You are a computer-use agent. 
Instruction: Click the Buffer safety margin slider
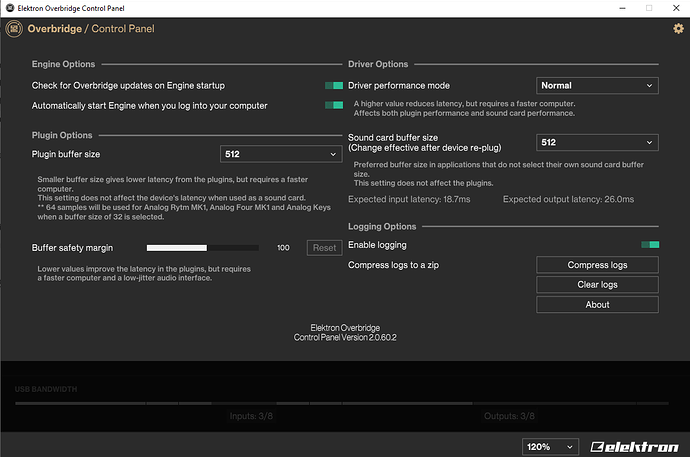(202, 248)
